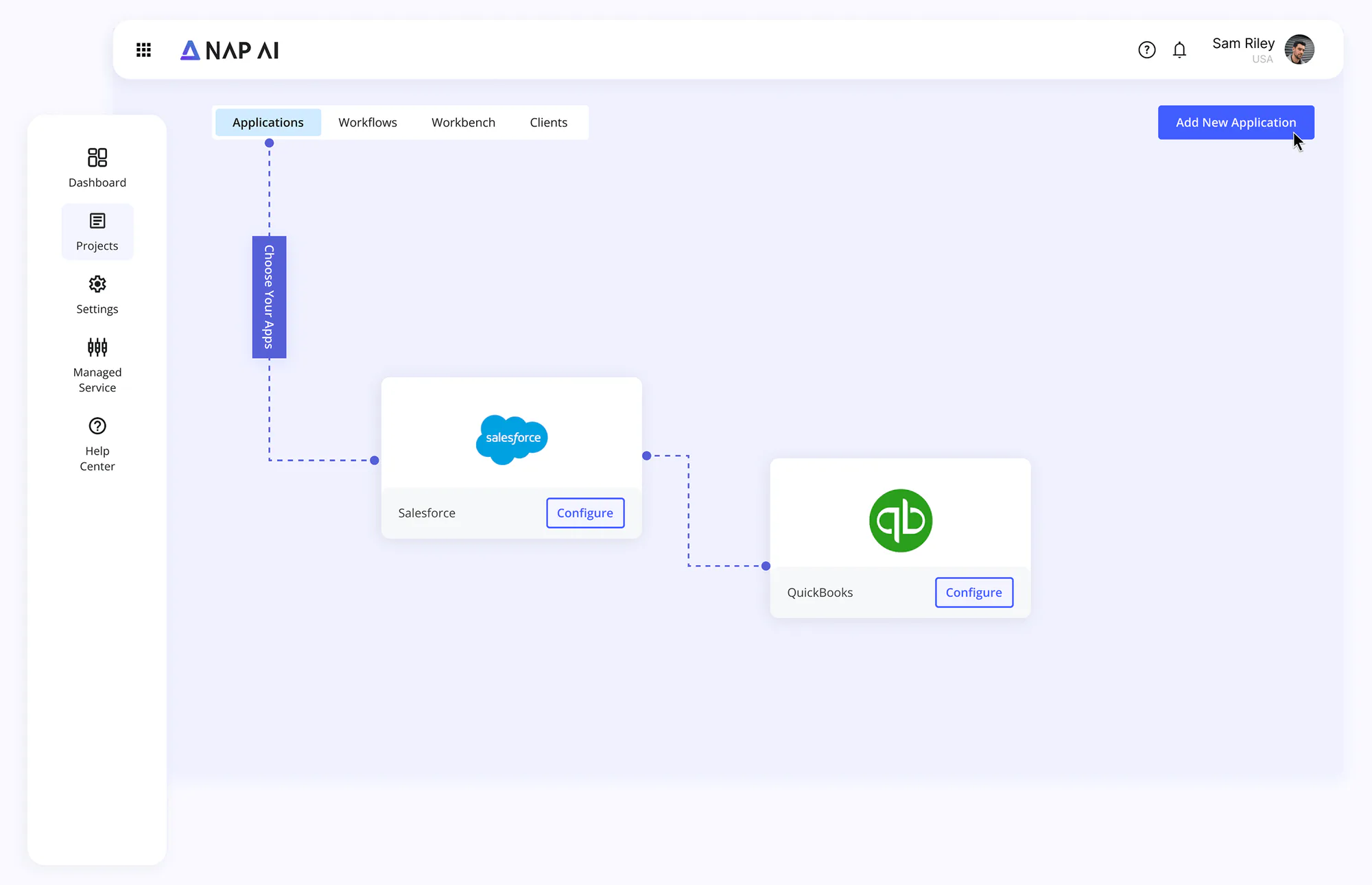Switch to the Applications tab
1372x885 pixels.
(268, 122)
